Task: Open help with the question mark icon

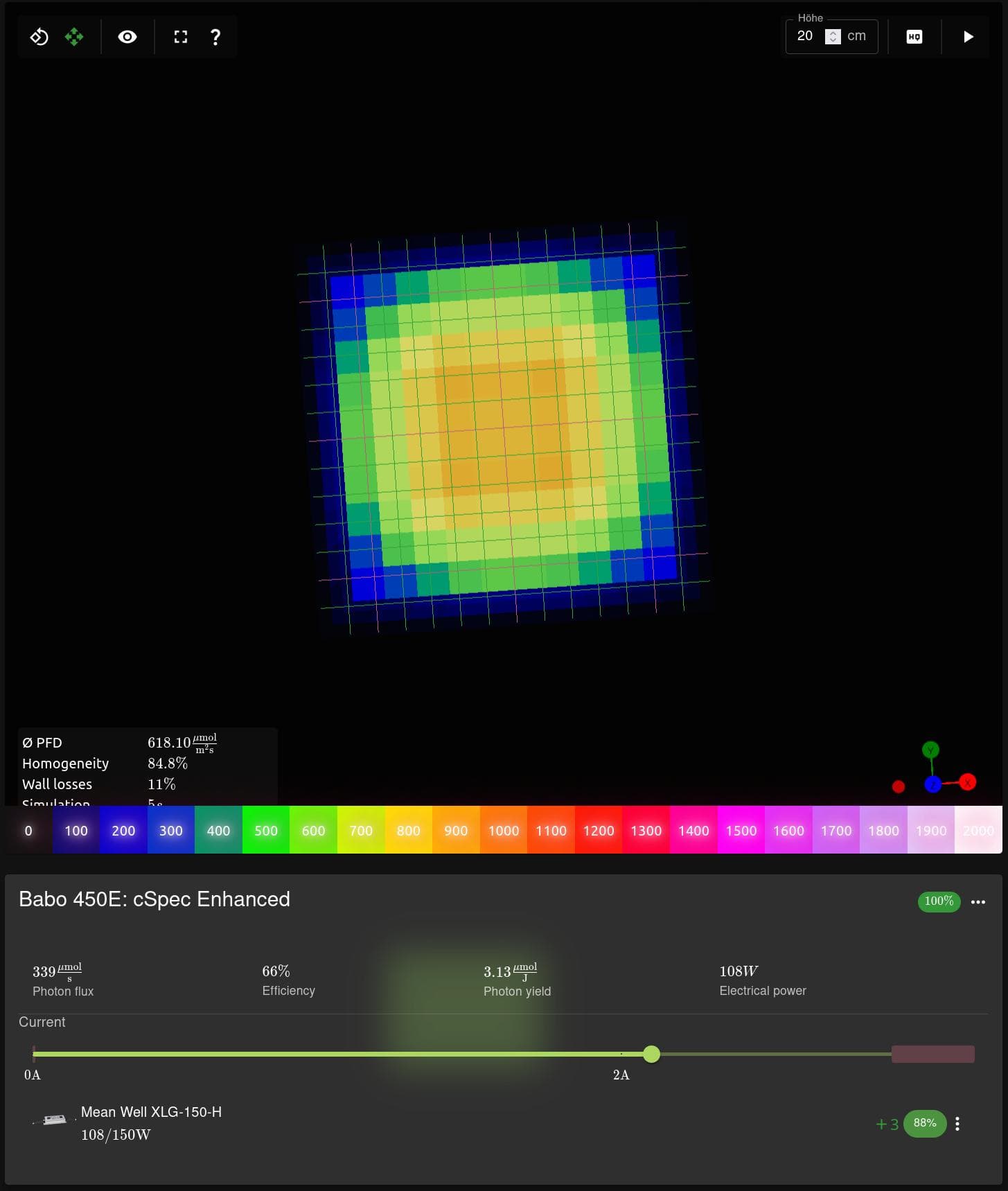Action: pyautogui.click(x=215, y=37)
